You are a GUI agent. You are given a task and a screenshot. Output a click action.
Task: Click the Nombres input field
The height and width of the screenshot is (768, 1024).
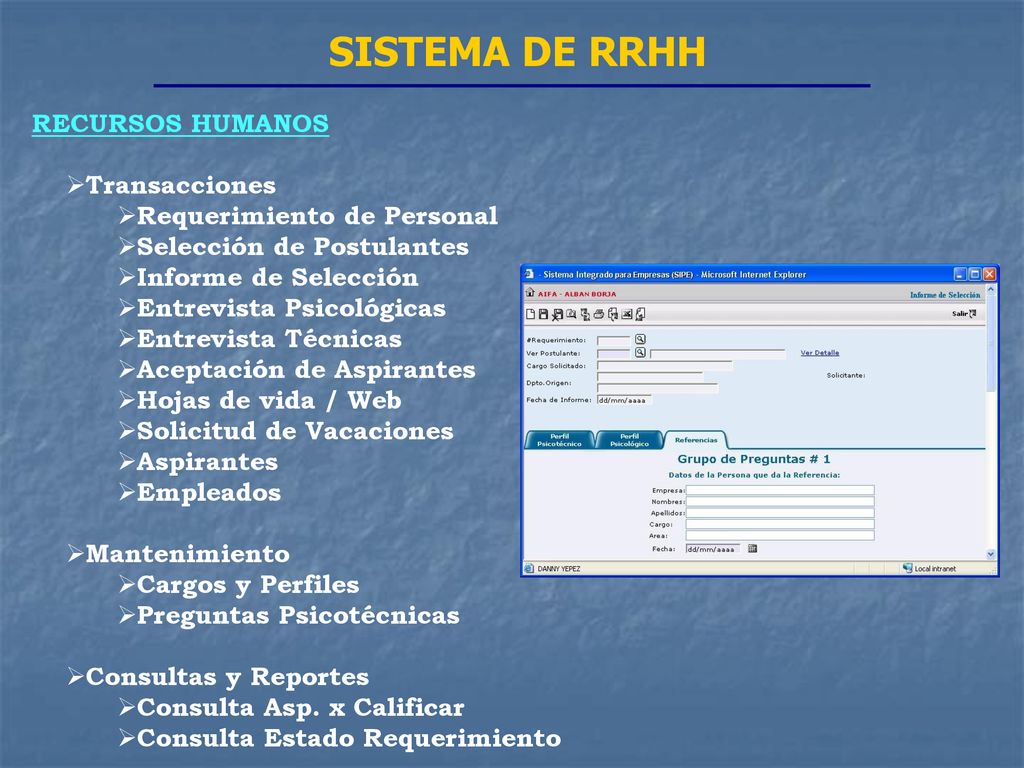780,502
